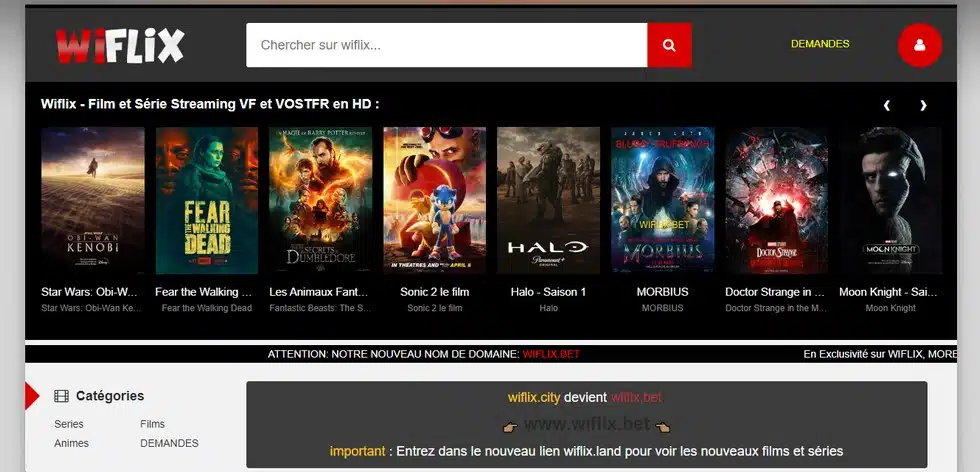
Task: Open the Fear the Walking Dead poster
Action: click(207, 201)
